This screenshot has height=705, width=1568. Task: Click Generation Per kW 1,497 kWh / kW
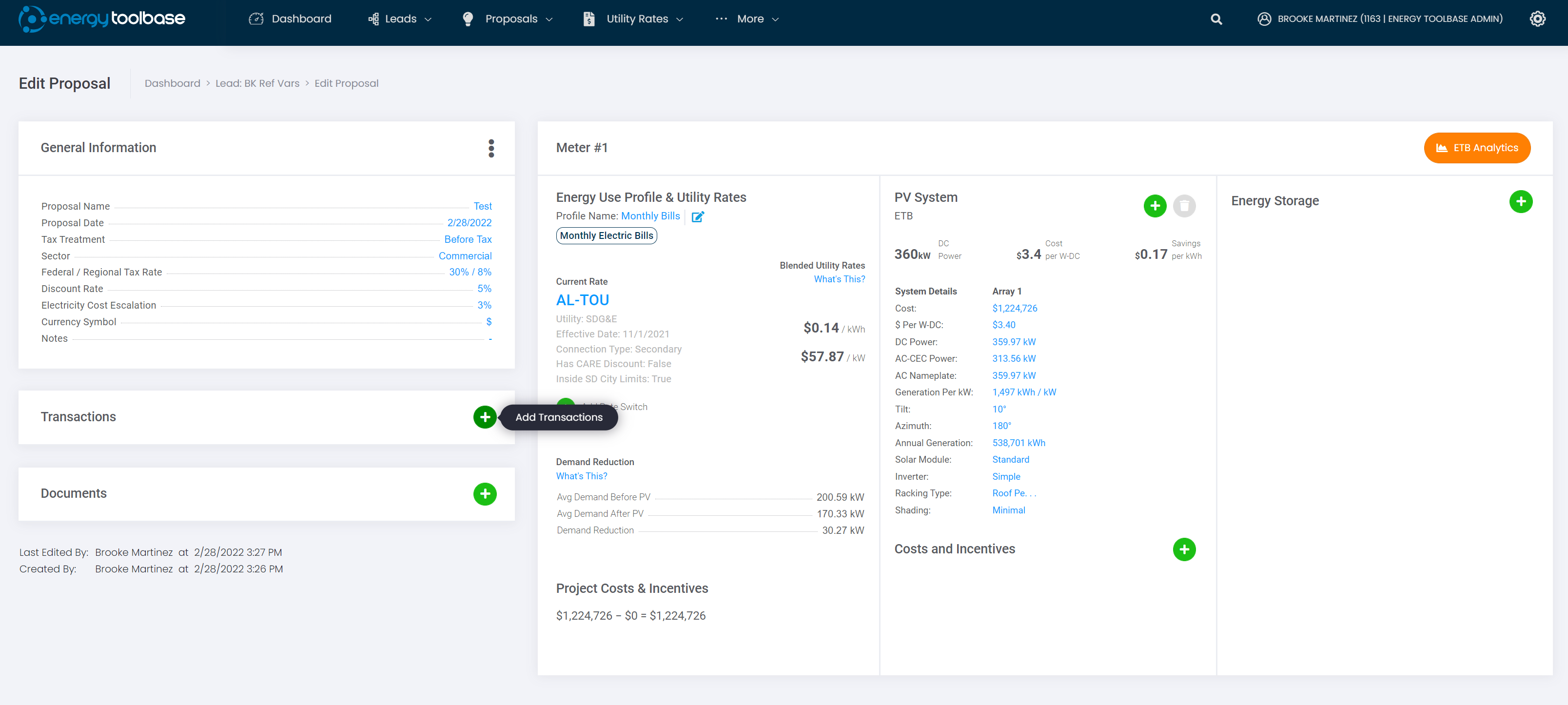1024,392
